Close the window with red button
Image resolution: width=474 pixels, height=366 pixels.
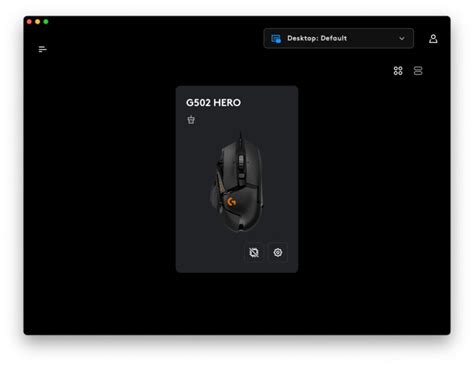(x=29, y=22)
